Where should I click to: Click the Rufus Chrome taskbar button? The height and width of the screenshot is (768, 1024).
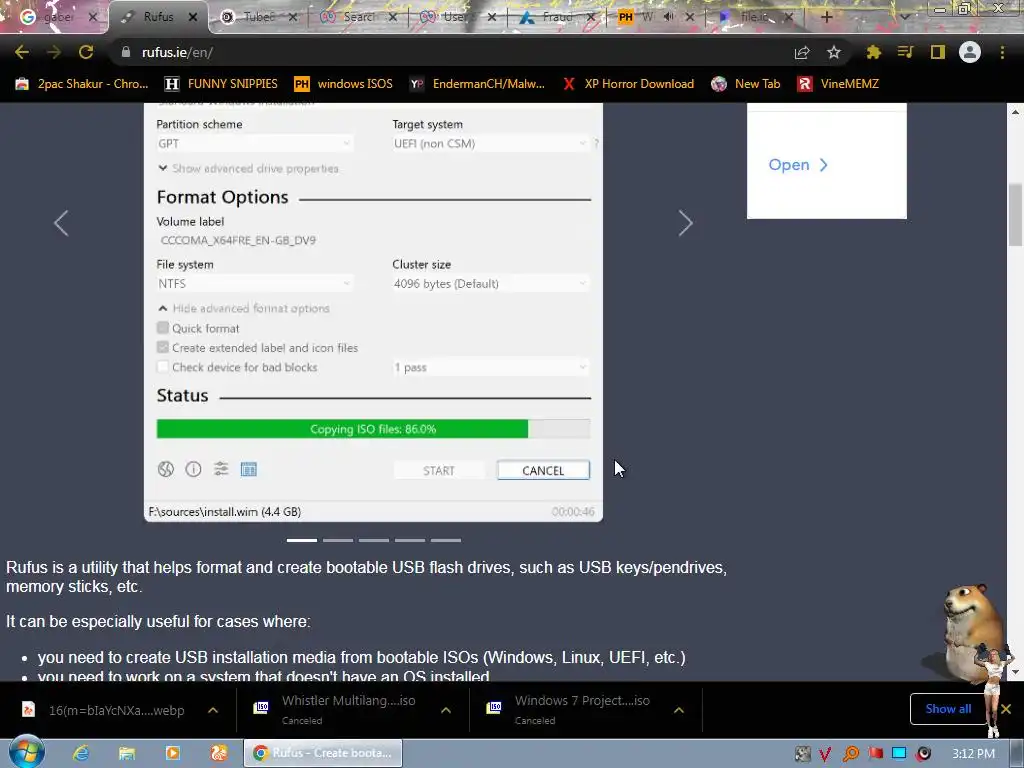323,754
